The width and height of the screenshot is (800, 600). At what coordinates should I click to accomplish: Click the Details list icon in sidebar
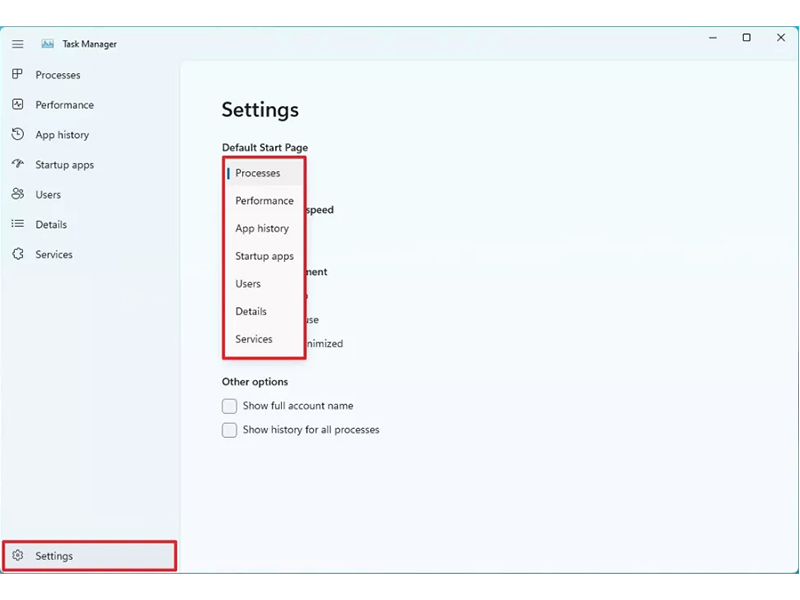(17, 223)
